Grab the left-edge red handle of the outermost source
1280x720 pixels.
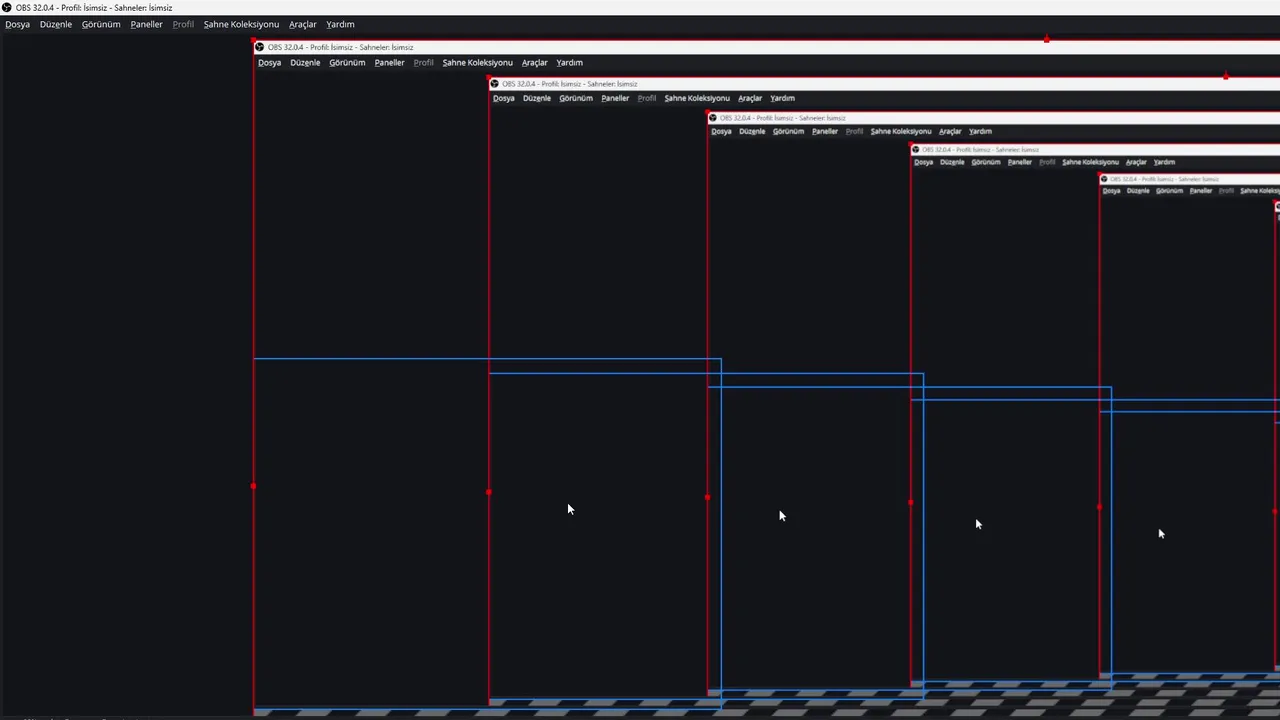tap(253, 486)
